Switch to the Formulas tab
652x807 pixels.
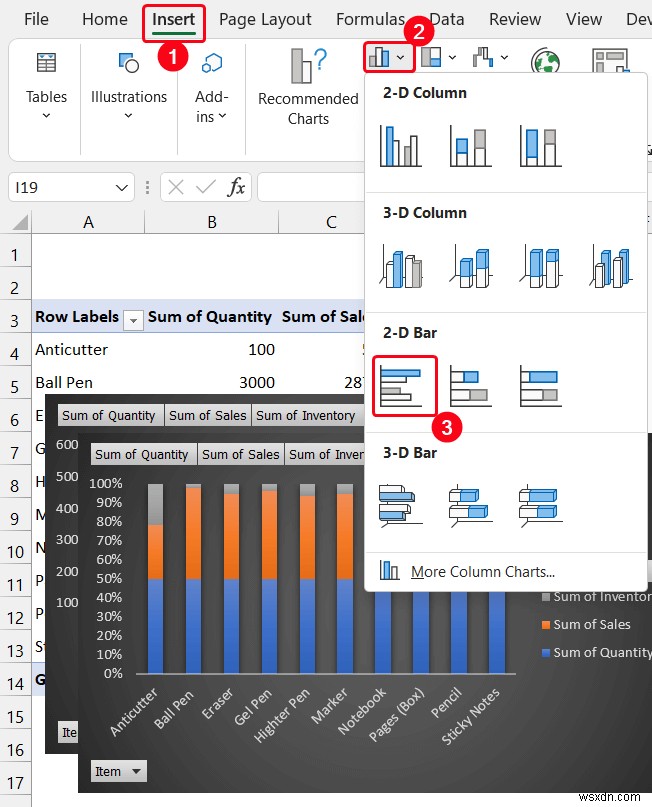371,20
